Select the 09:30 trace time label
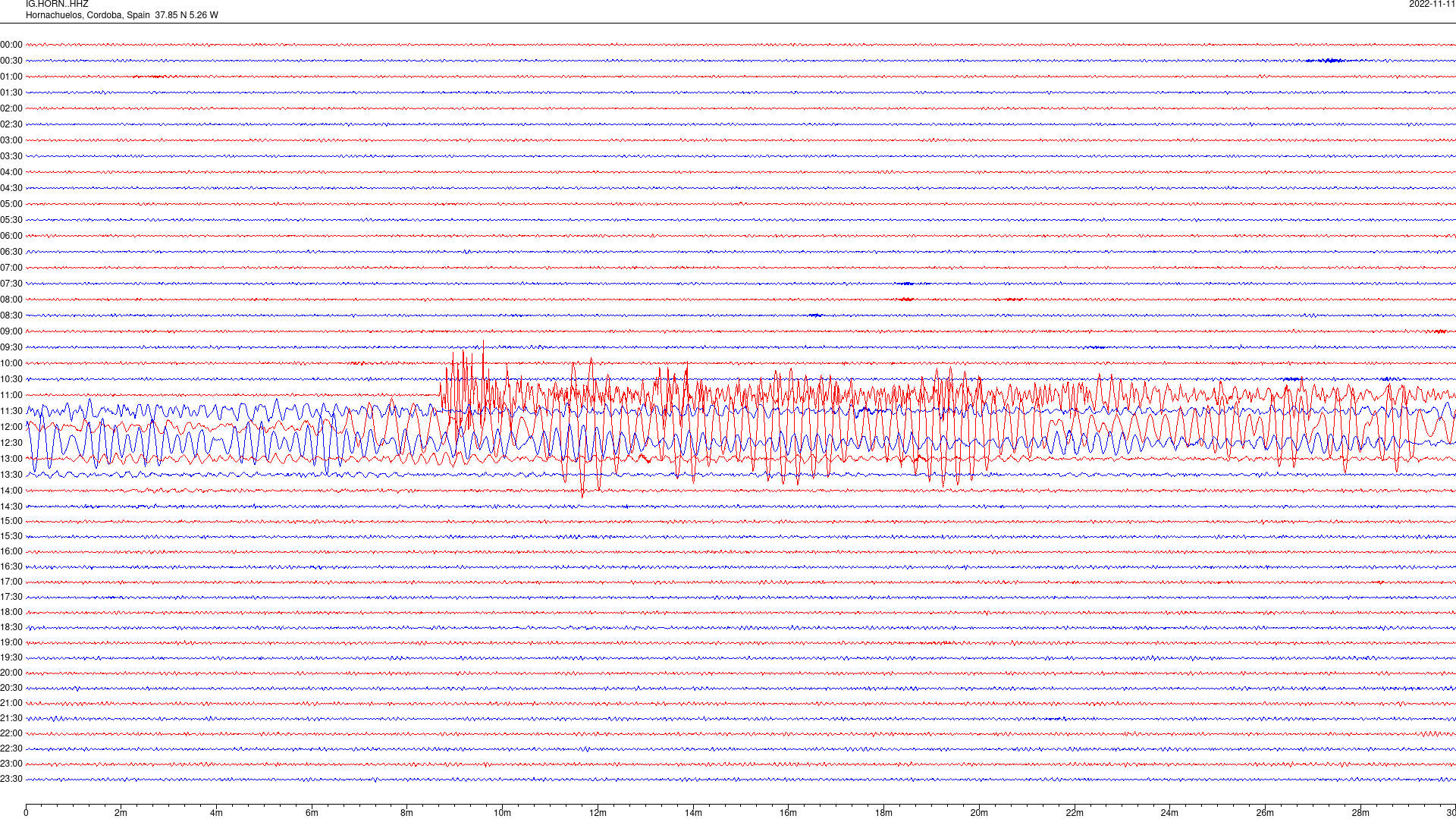 point(11,347)
